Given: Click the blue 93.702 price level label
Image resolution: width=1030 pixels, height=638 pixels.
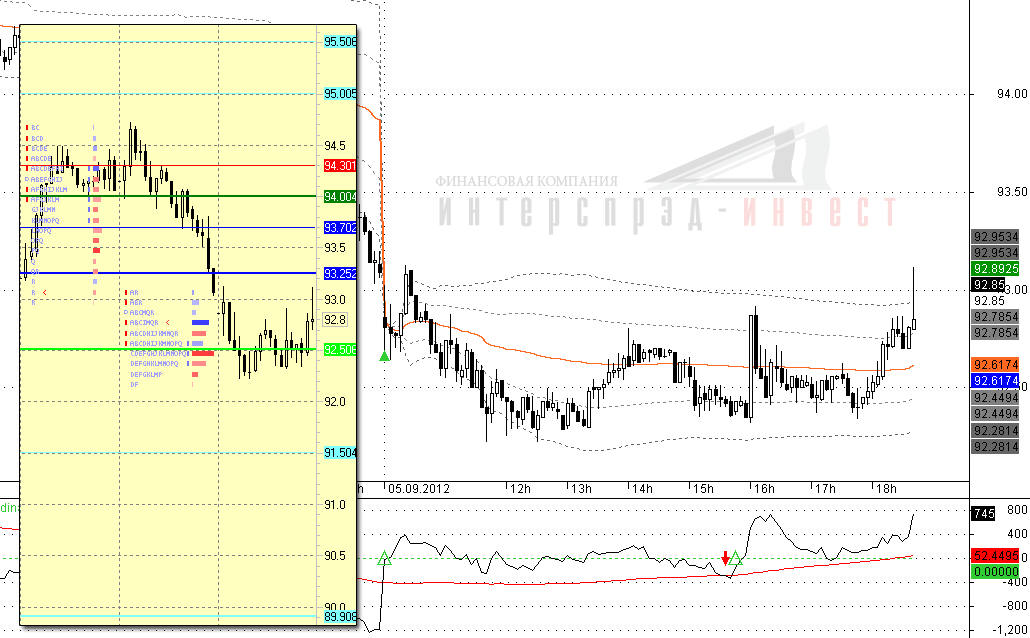Looking at the screenshot, I should coord(340,228).
